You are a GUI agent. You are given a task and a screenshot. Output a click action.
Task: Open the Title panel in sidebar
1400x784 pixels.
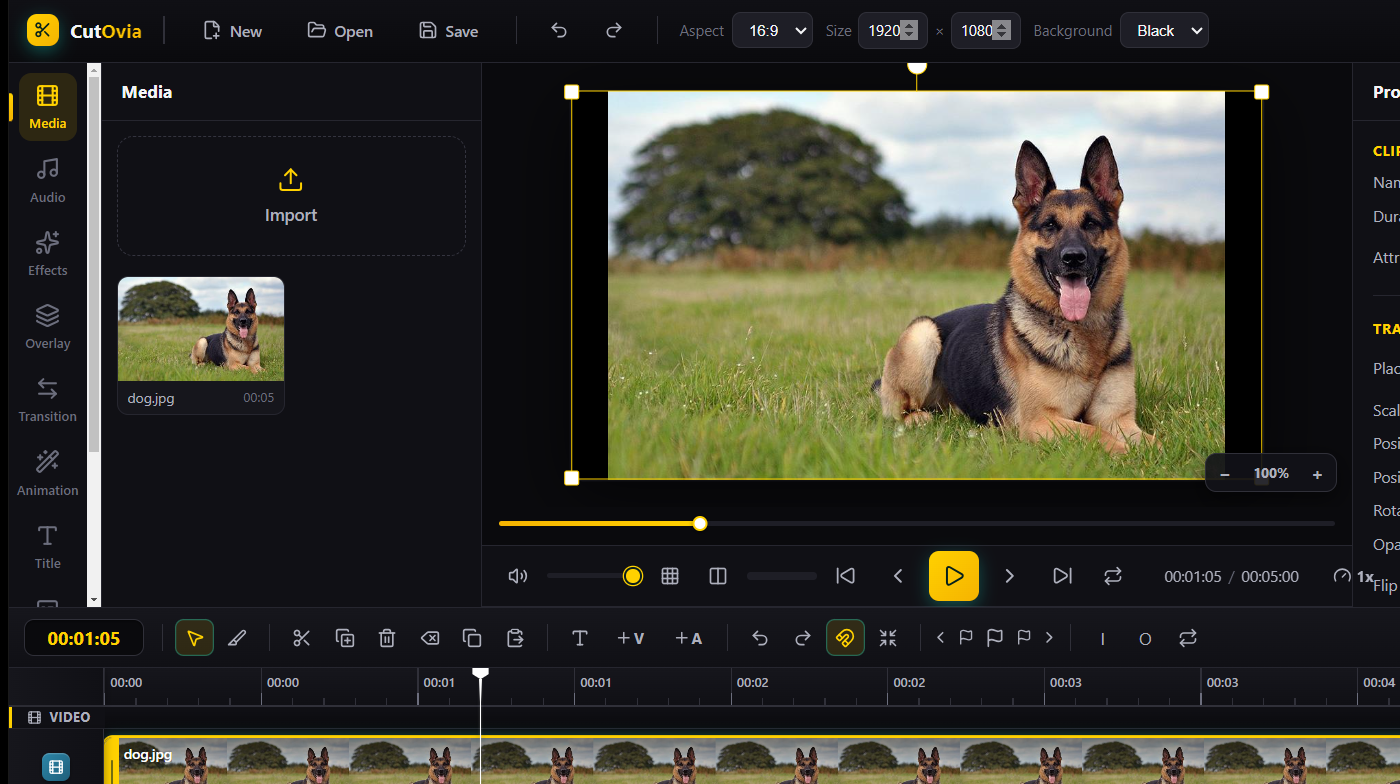tap(48, 547)
